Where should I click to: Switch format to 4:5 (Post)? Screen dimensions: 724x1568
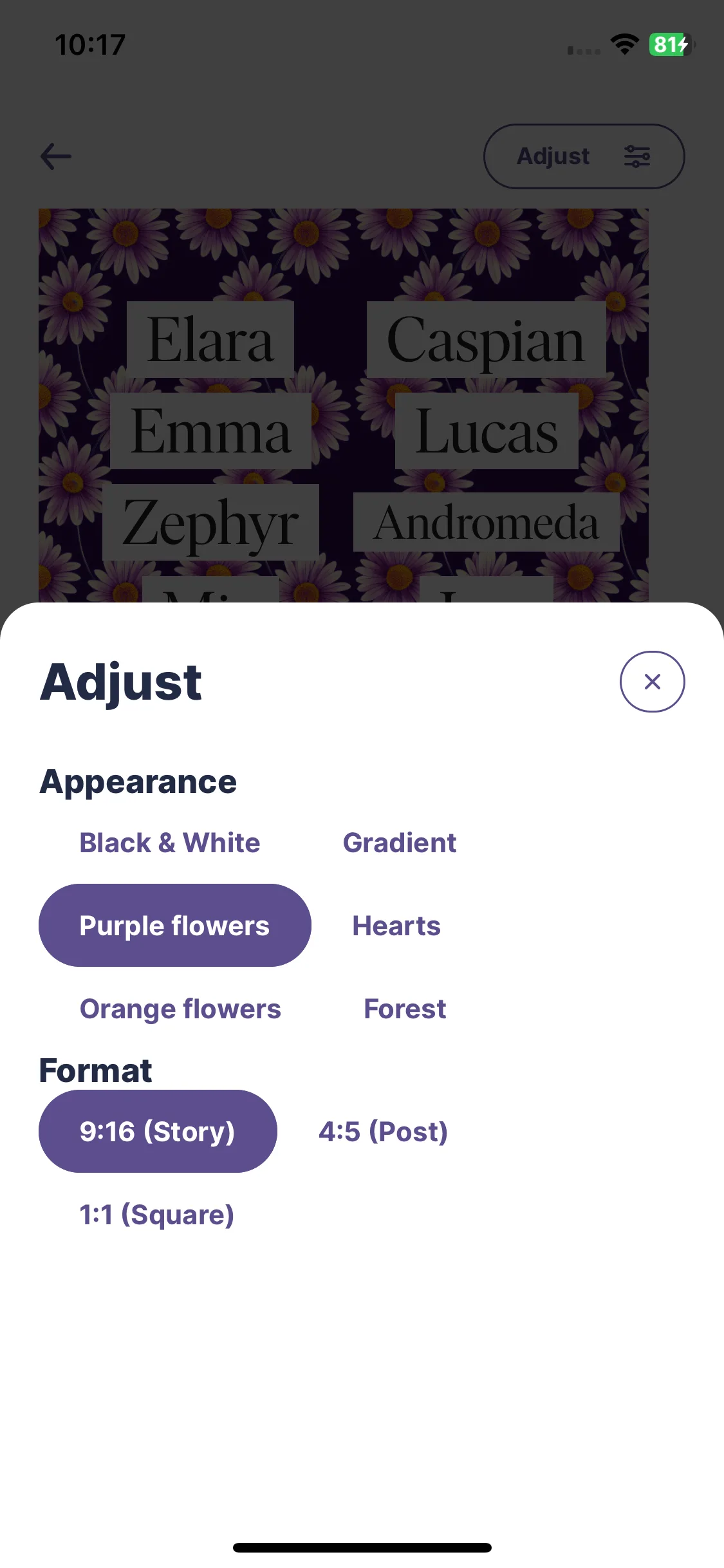(x=384, y=1131)
